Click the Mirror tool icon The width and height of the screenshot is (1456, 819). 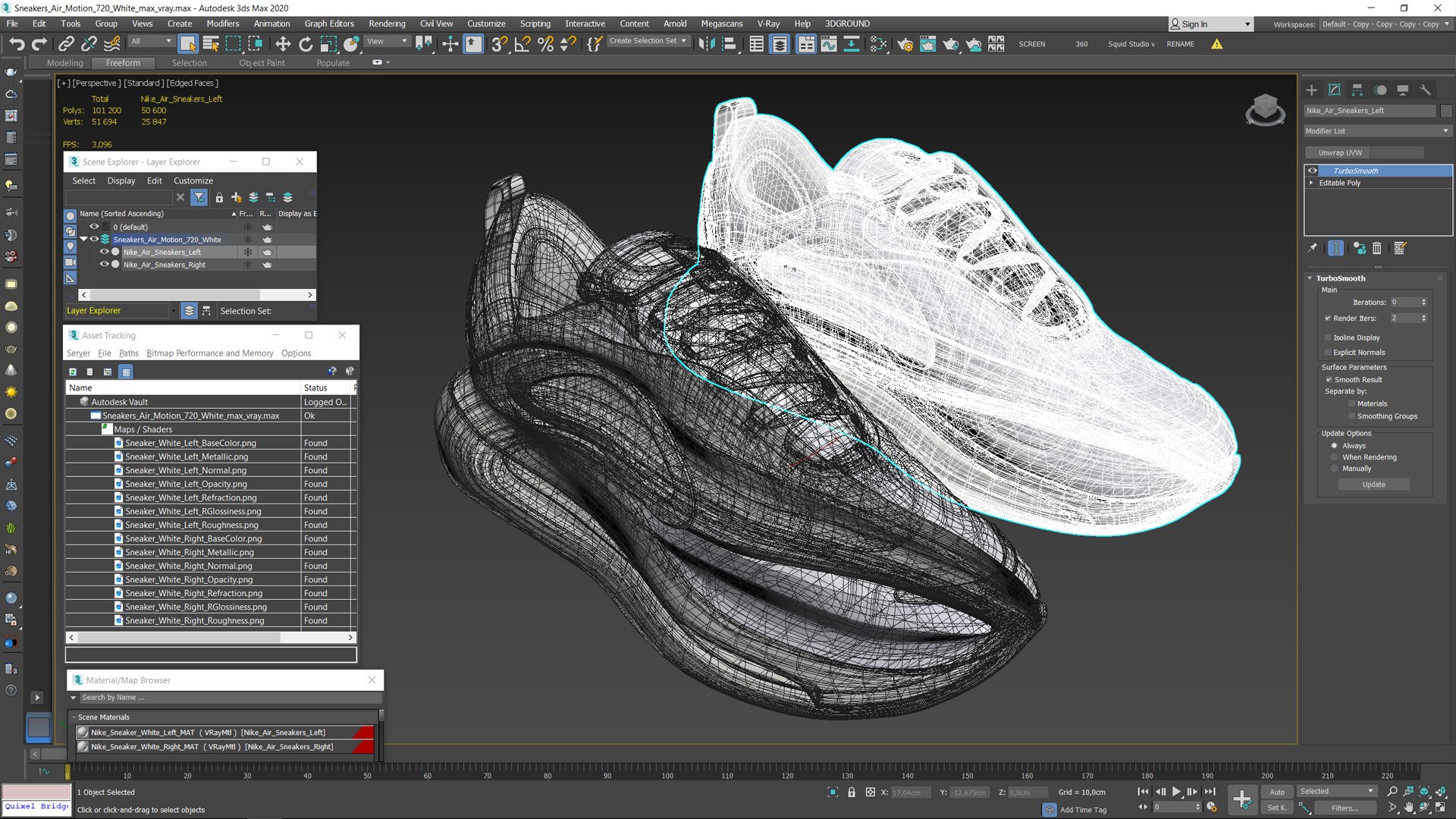click(706, 44)
